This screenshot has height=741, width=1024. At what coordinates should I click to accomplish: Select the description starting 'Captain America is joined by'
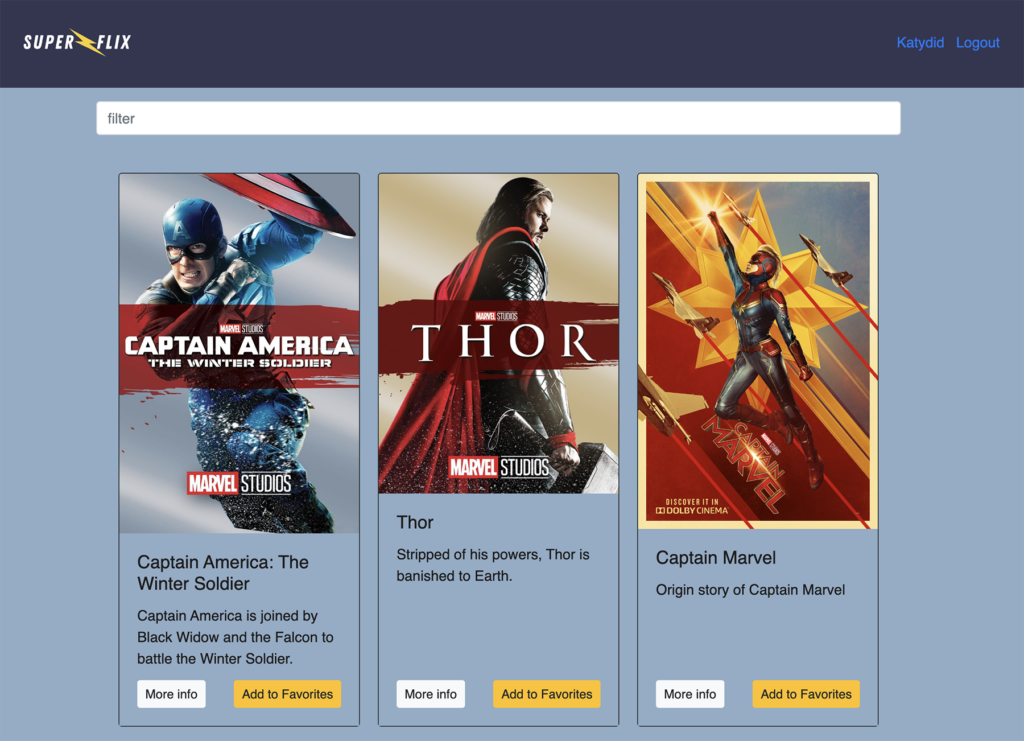(x=235, y=637)
